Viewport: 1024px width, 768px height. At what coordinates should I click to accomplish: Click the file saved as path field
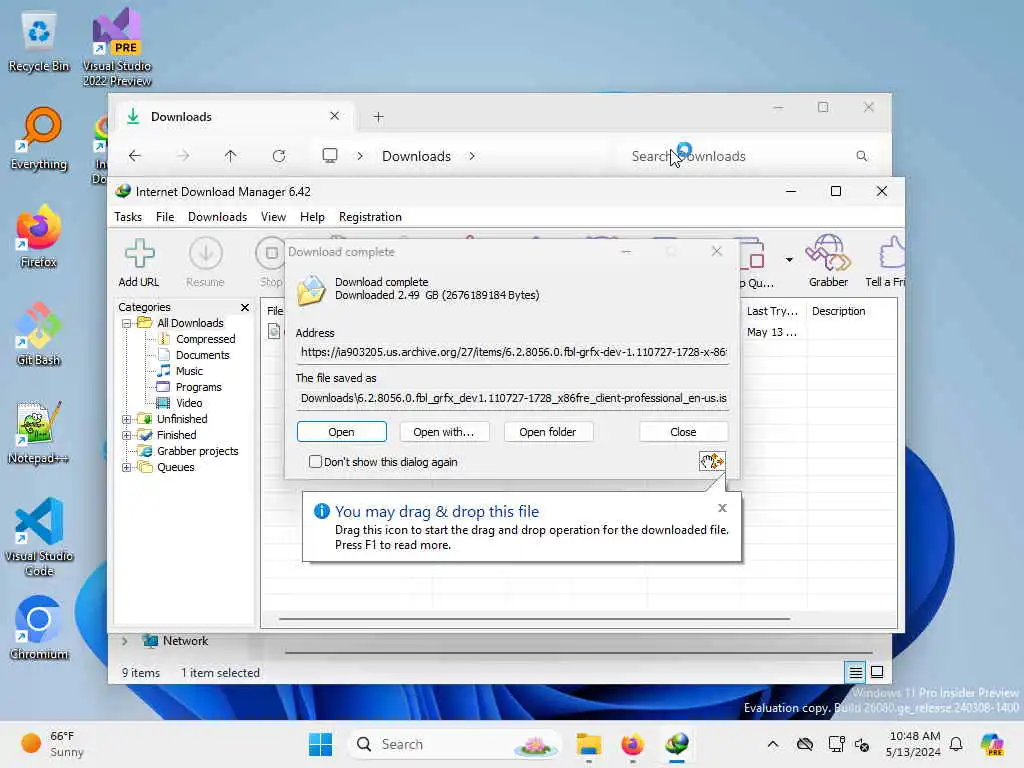pyautogui.click(x=513, y=398)
